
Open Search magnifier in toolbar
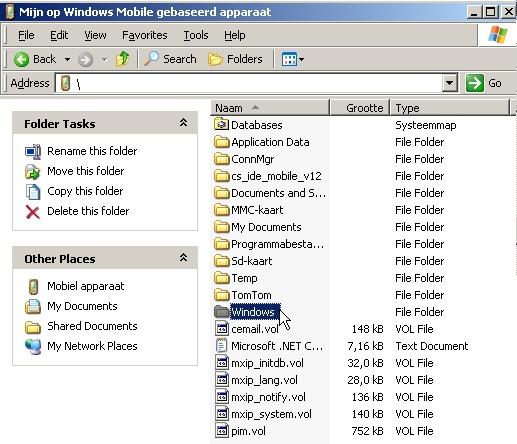152,59
